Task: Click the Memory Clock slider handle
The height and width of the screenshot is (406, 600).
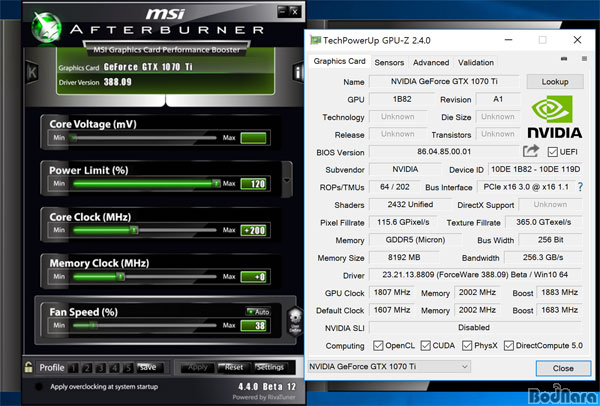Action: point(121,276)
